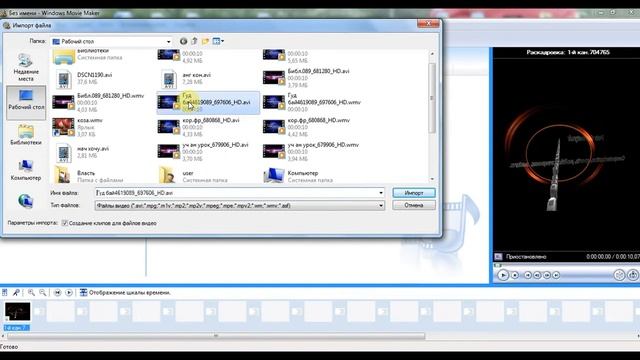The height and width of the screenshot is (360, 640).
Task: Select the коза.wmv shortcut
Action: point(78,127)
